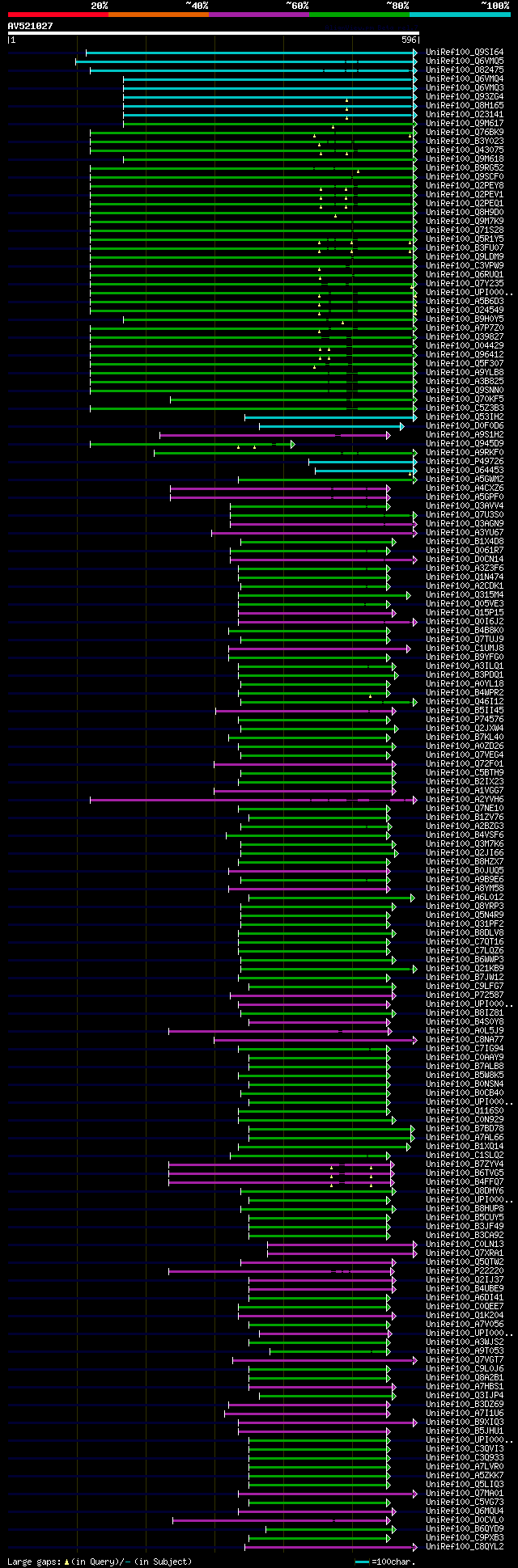Click cyan alignment bar of UniRef100_O64453
Viewport: 518px width, 1568px height.
(x=367, y=471)
